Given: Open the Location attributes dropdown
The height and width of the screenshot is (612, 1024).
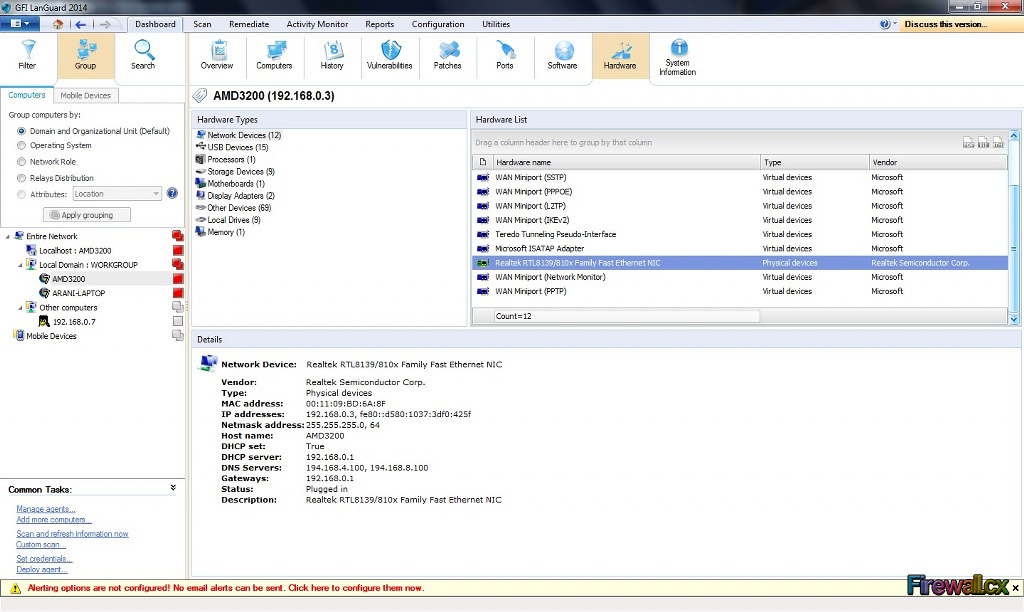Looking at the screenshot, I should pyautogui.click(x=117, y=194).
